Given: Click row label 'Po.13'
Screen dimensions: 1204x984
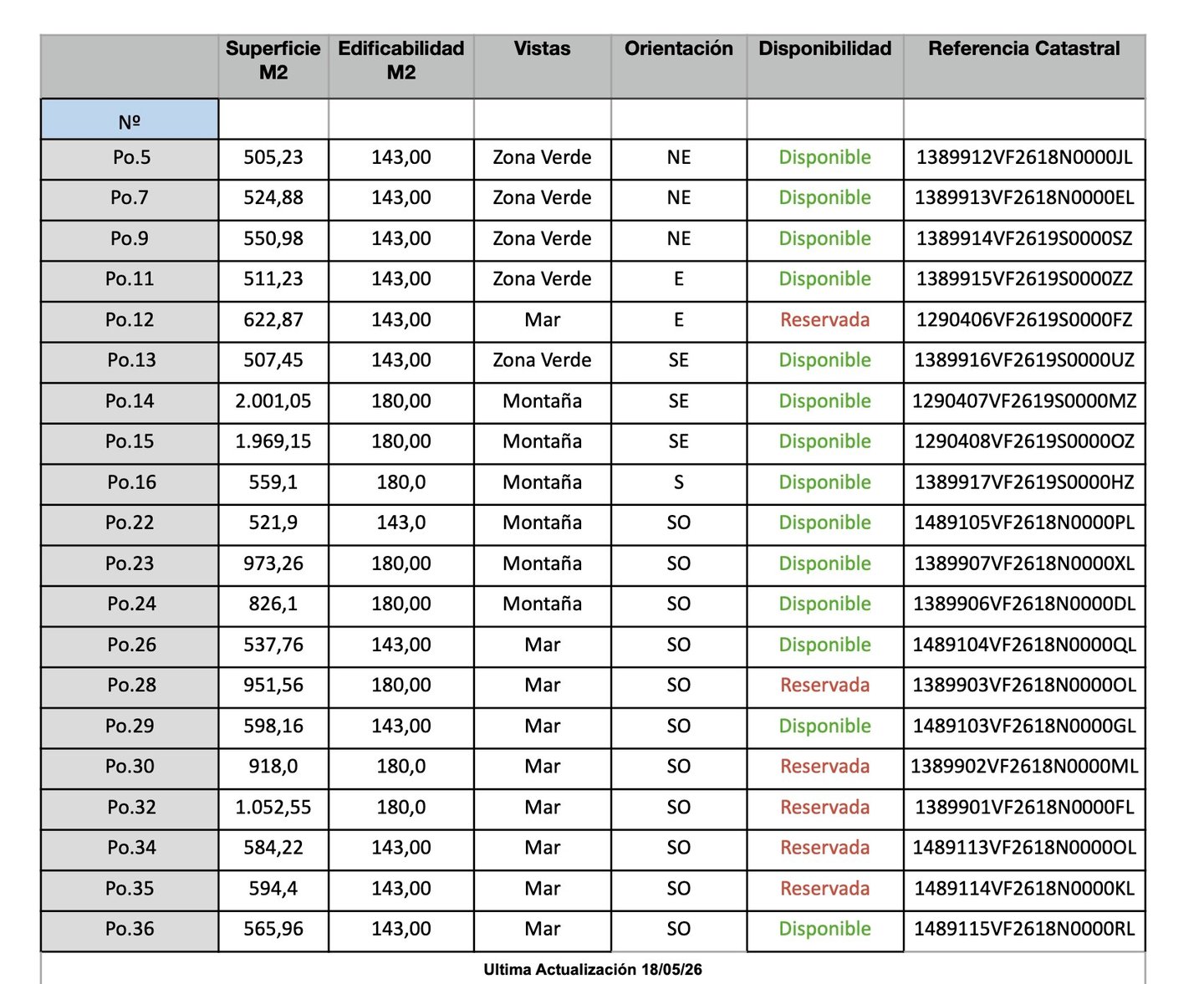Looking at the screenshot, I should click(x=132, y=359).
